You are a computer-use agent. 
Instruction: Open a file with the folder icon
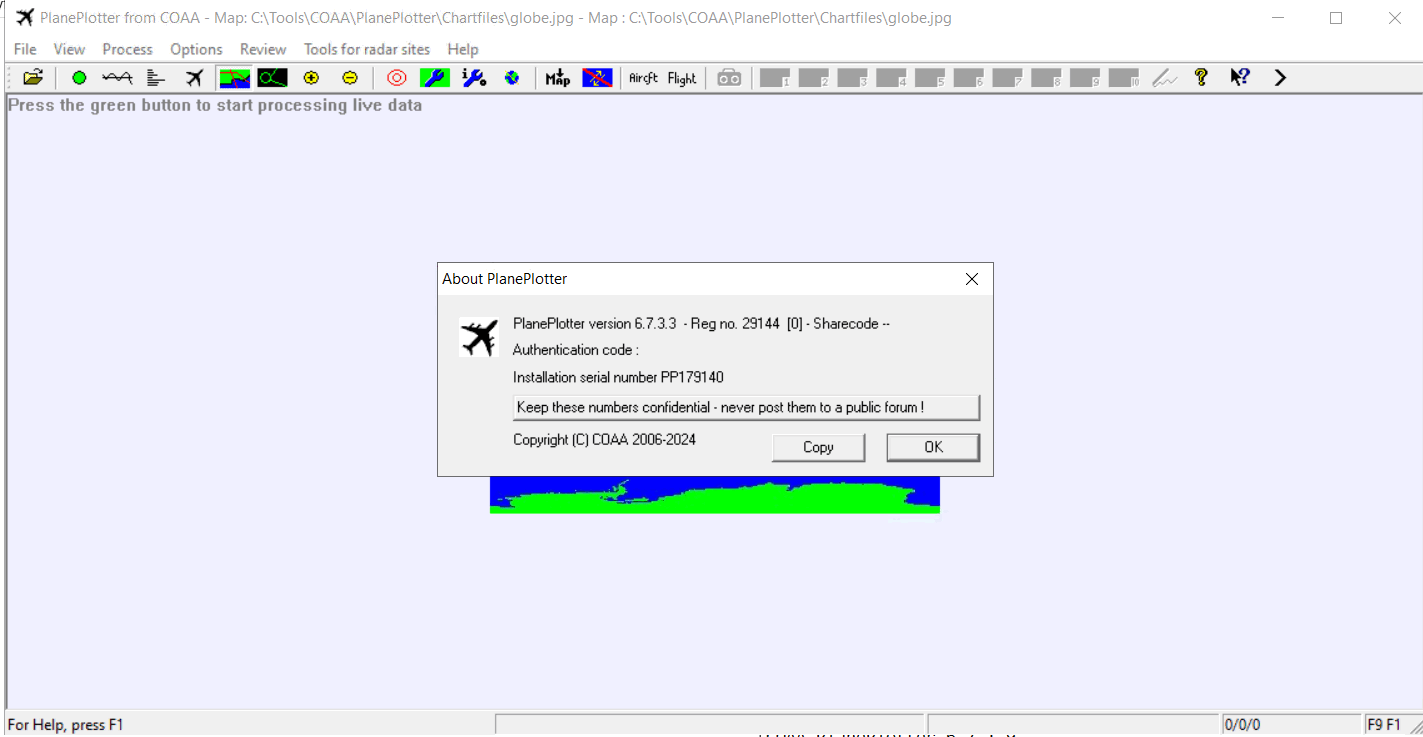33,78
